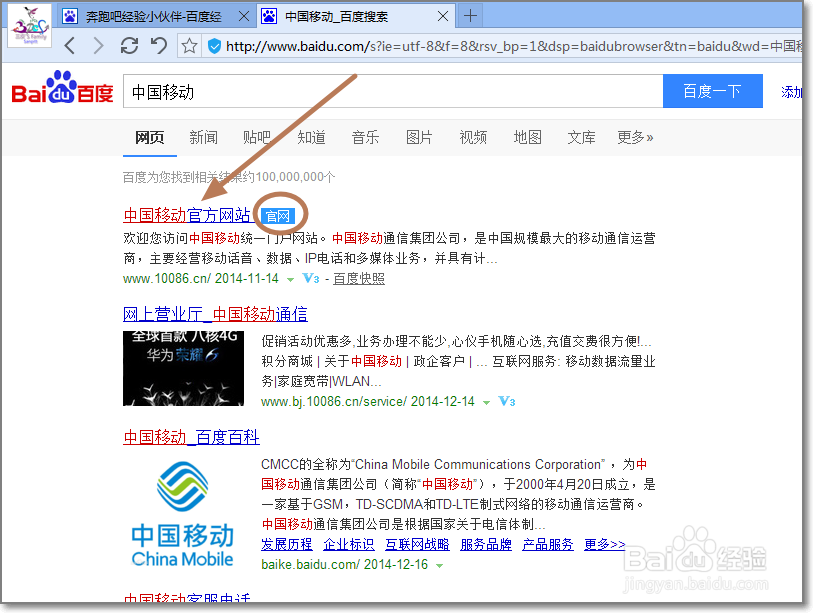813x613 pixels.
Task: Open the 贴吧 search category
Action: (257, 137)
